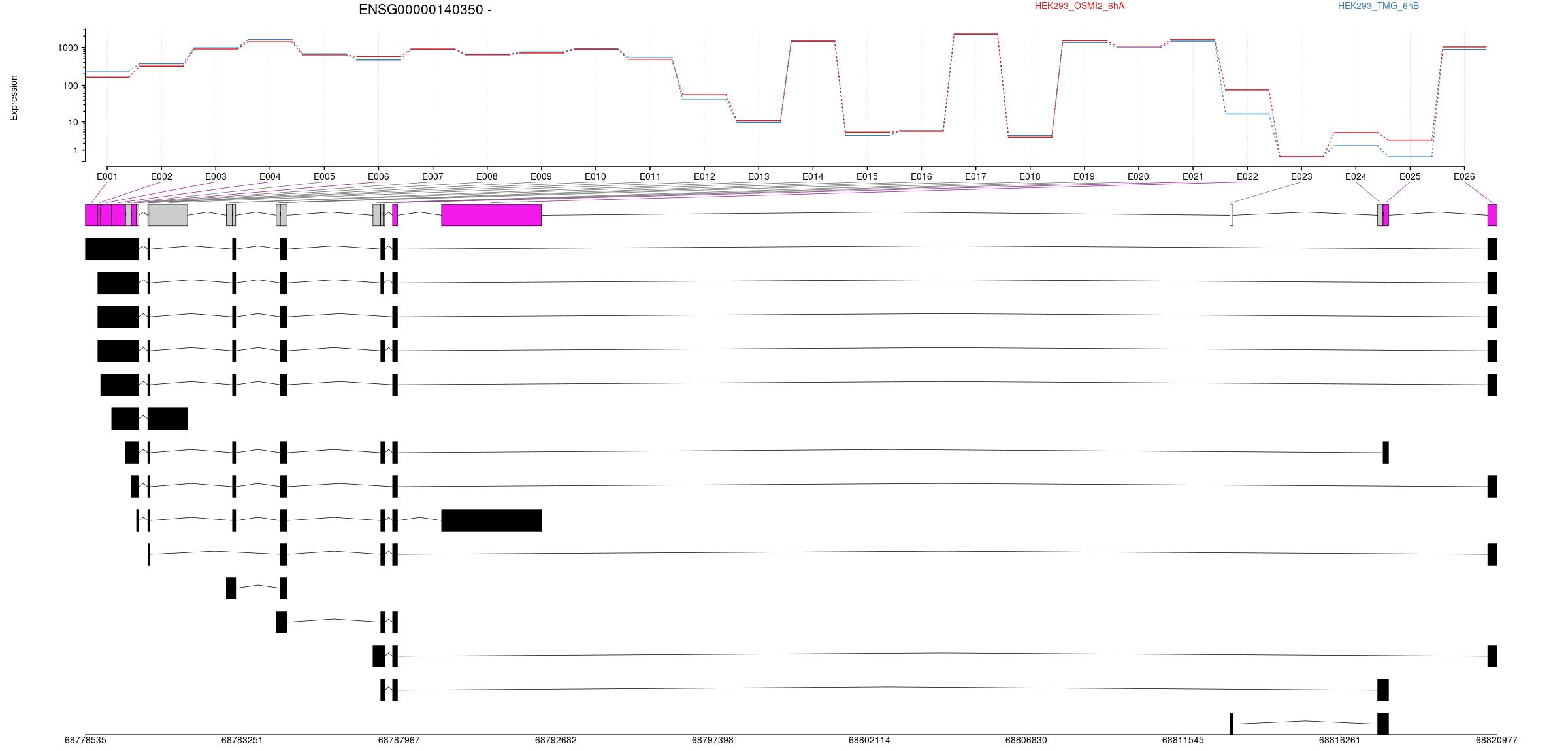Screen dimensions: 1568x751
Task: Click exon label E010
Action: point(595,176)
